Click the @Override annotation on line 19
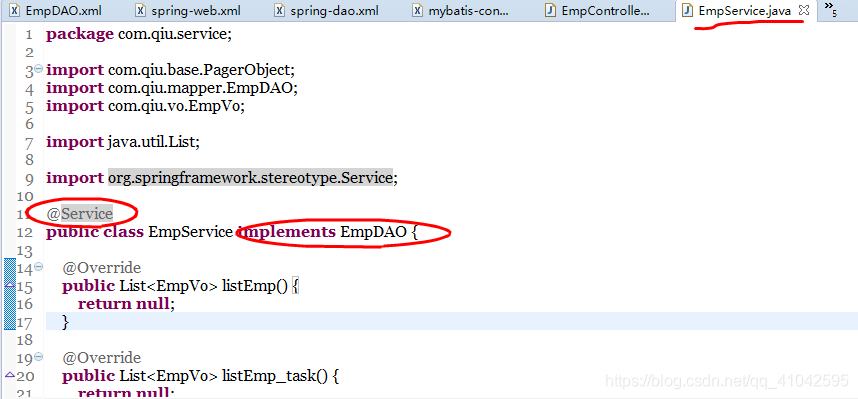858x399 pixels. click(102, 358)
